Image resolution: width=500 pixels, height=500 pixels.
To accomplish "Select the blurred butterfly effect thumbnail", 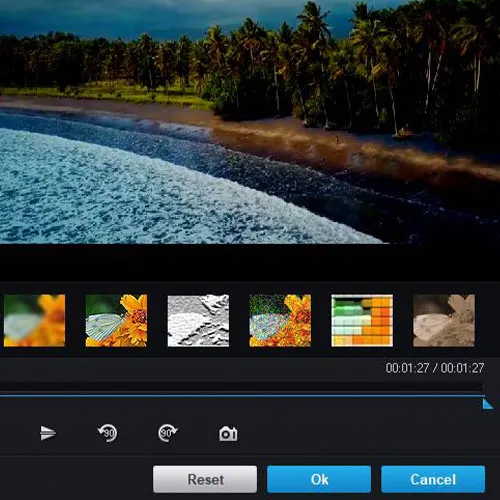I will click(x=34, y=320).
